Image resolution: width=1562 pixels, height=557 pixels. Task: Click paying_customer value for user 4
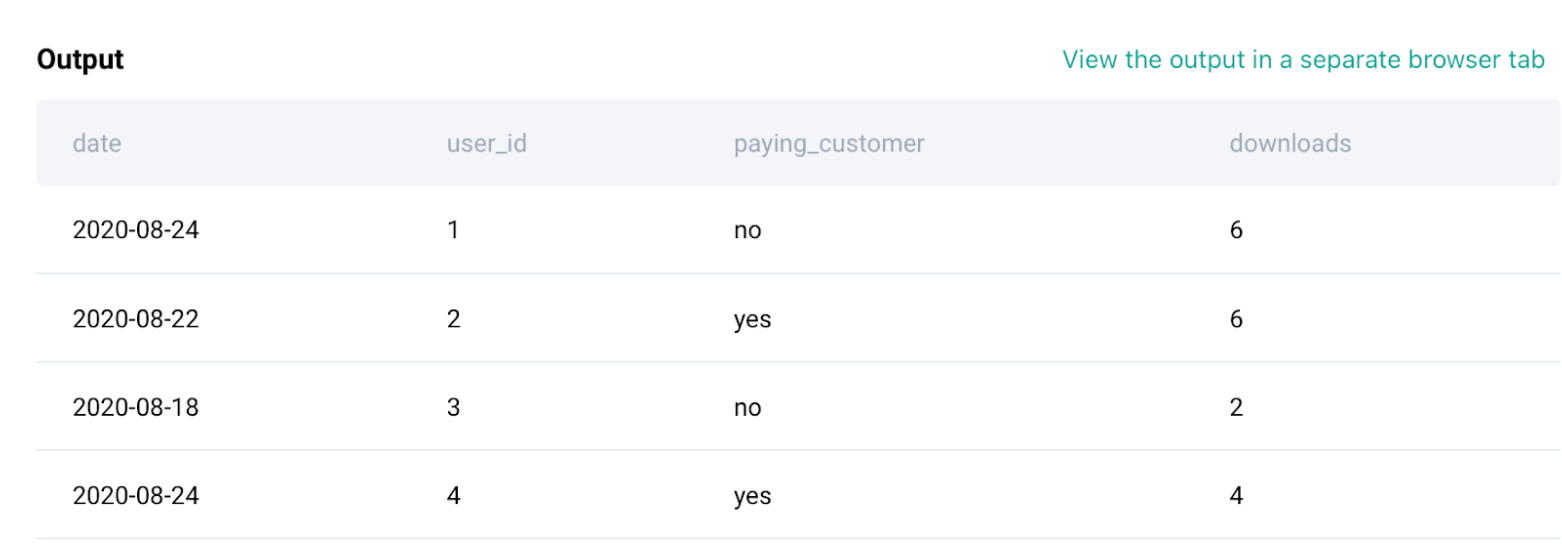[752, 496]
